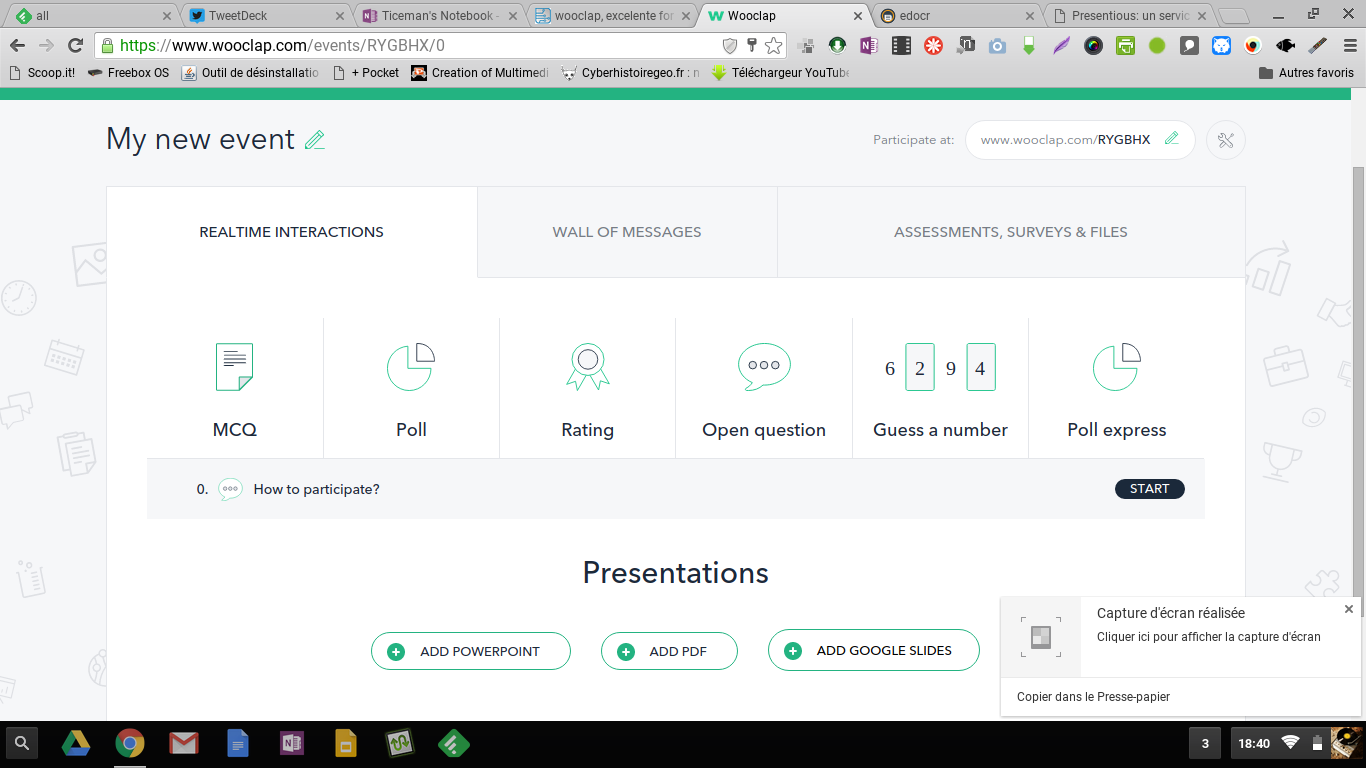The width and height of the screenshot is (1366, 768).
Task: Switch to the TweetDeck browser tab
Action: (265, 16)
